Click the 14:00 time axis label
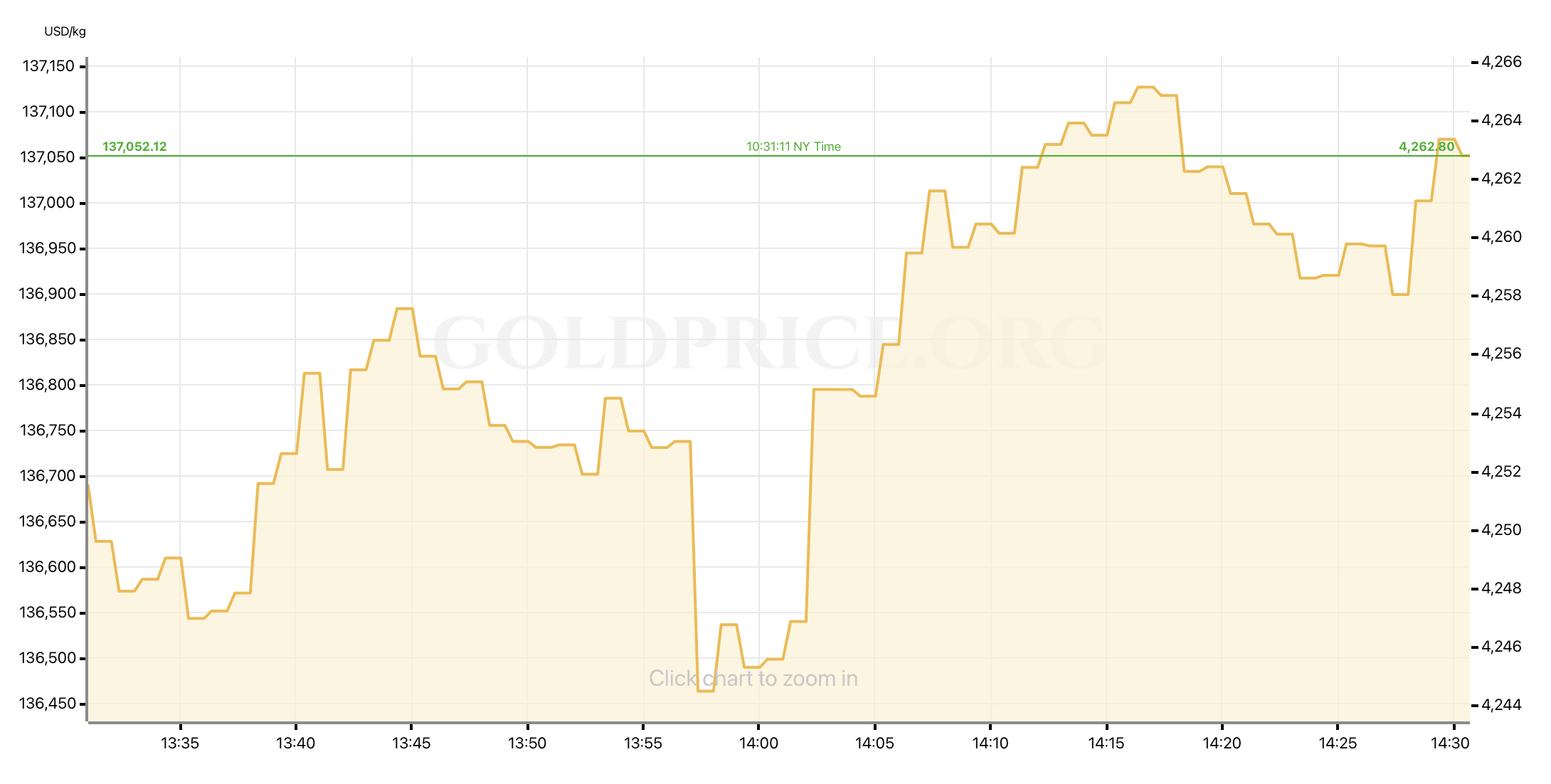This screenshot has height=784, width=1551. pos(758,743)
